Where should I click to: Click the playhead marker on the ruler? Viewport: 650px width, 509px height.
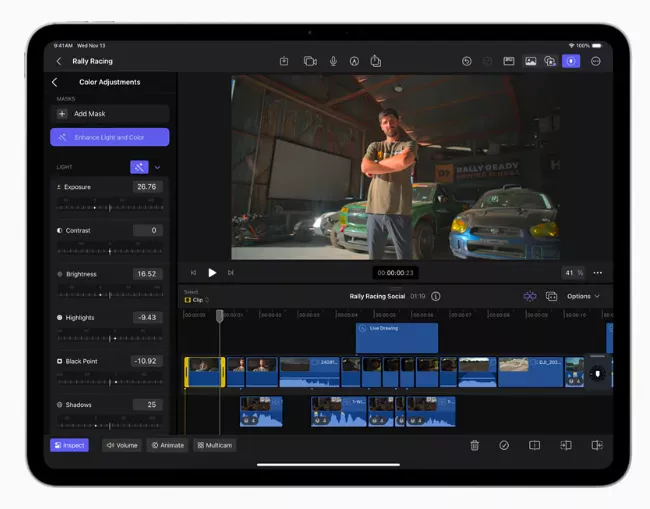[x=220, y=316]
